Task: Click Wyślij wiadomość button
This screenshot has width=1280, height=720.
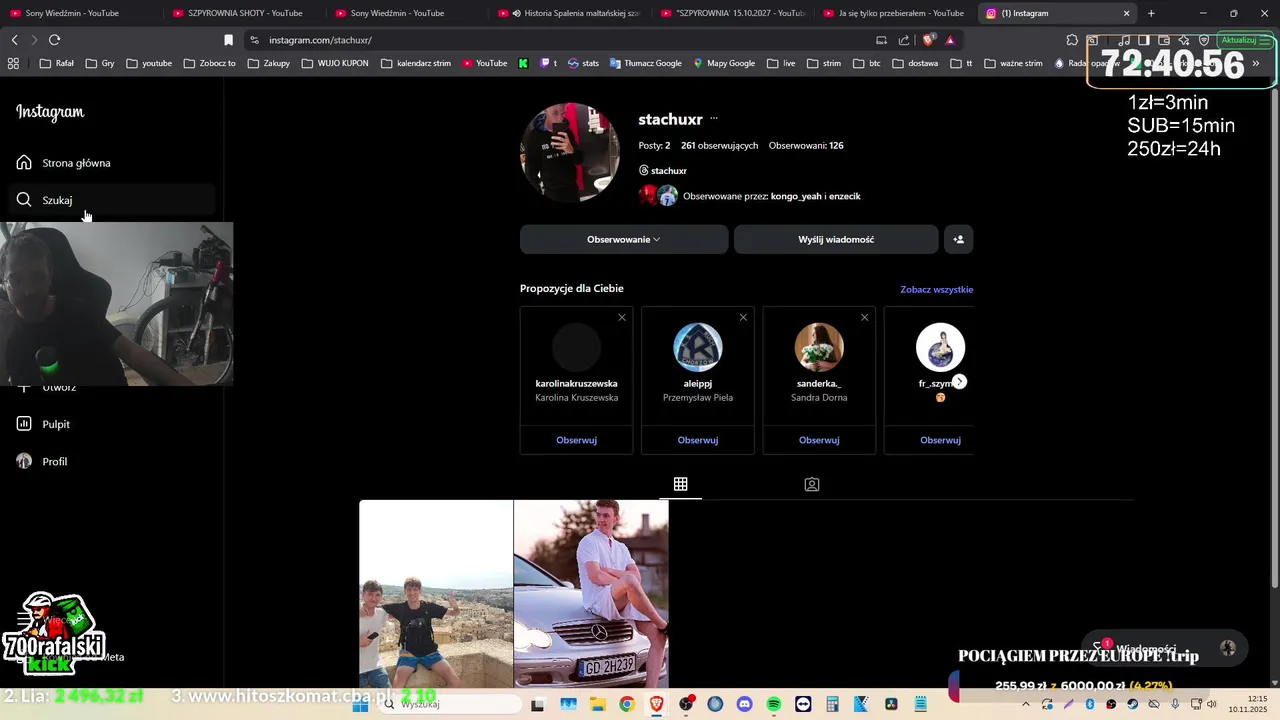Action: 836,239
